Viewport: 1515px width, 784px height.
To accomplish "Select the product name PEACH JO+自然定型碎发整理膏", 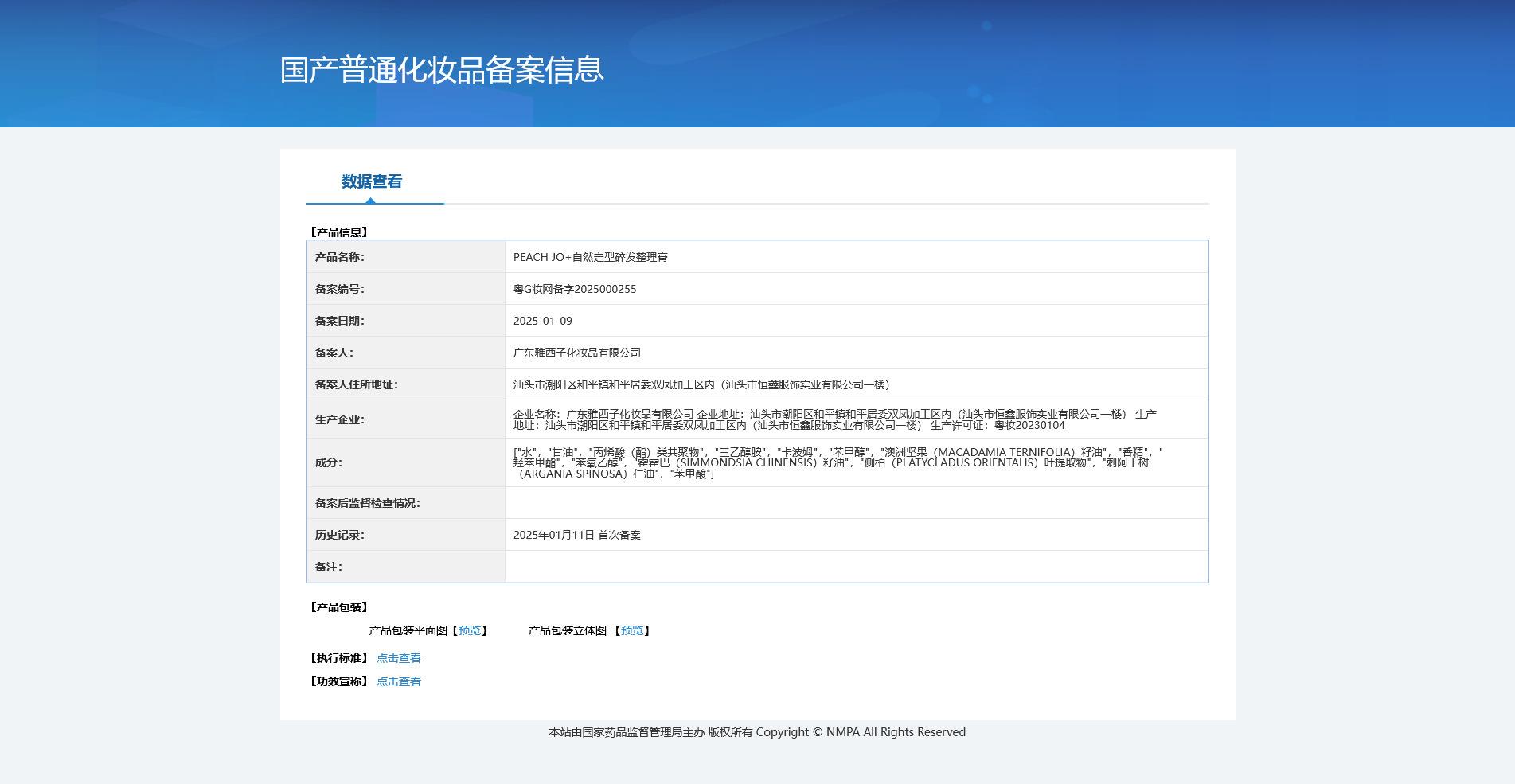I will tap(590, 257).
